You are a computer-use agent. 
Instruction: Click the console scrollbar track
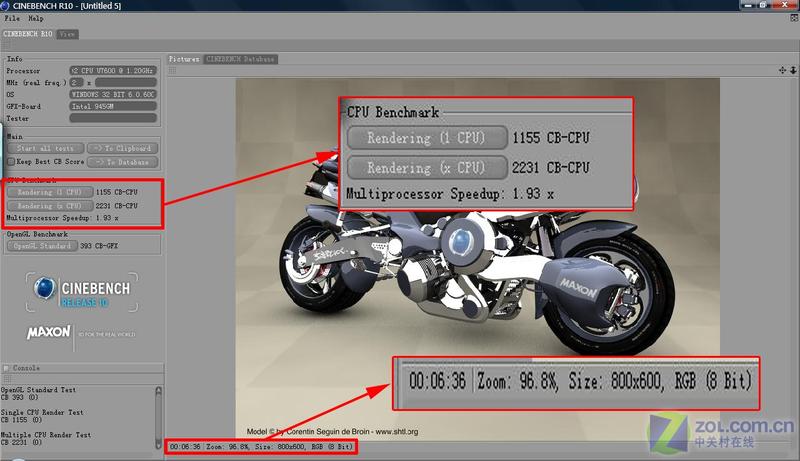coord(159,418)
